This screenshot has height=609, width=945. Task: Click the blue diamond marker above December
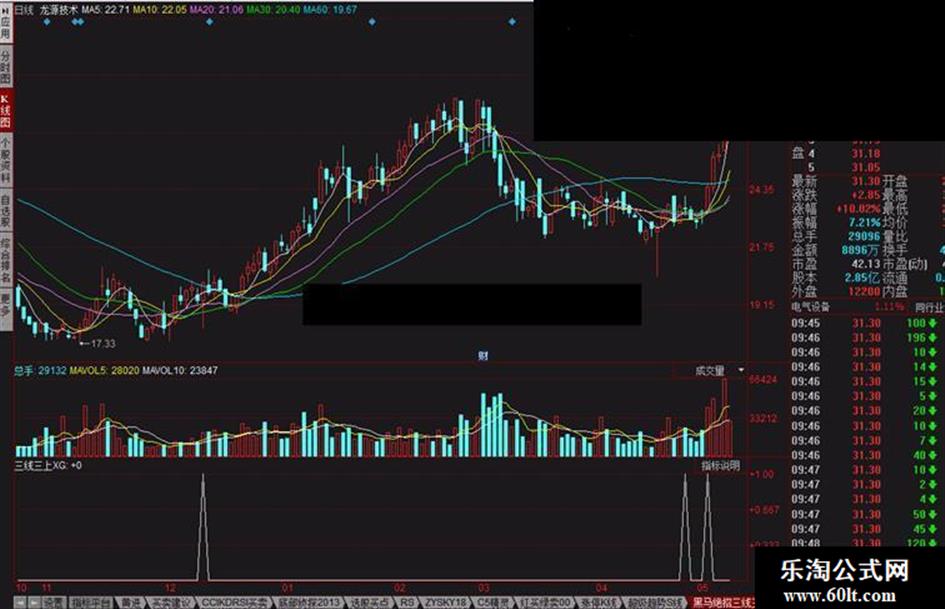coord(209,22)
